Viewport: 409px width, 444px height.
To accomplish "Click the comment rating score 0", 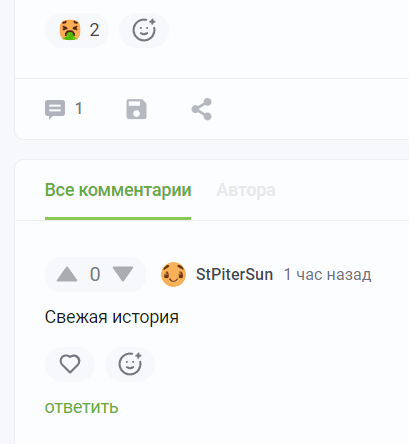I will coord(95,274).
